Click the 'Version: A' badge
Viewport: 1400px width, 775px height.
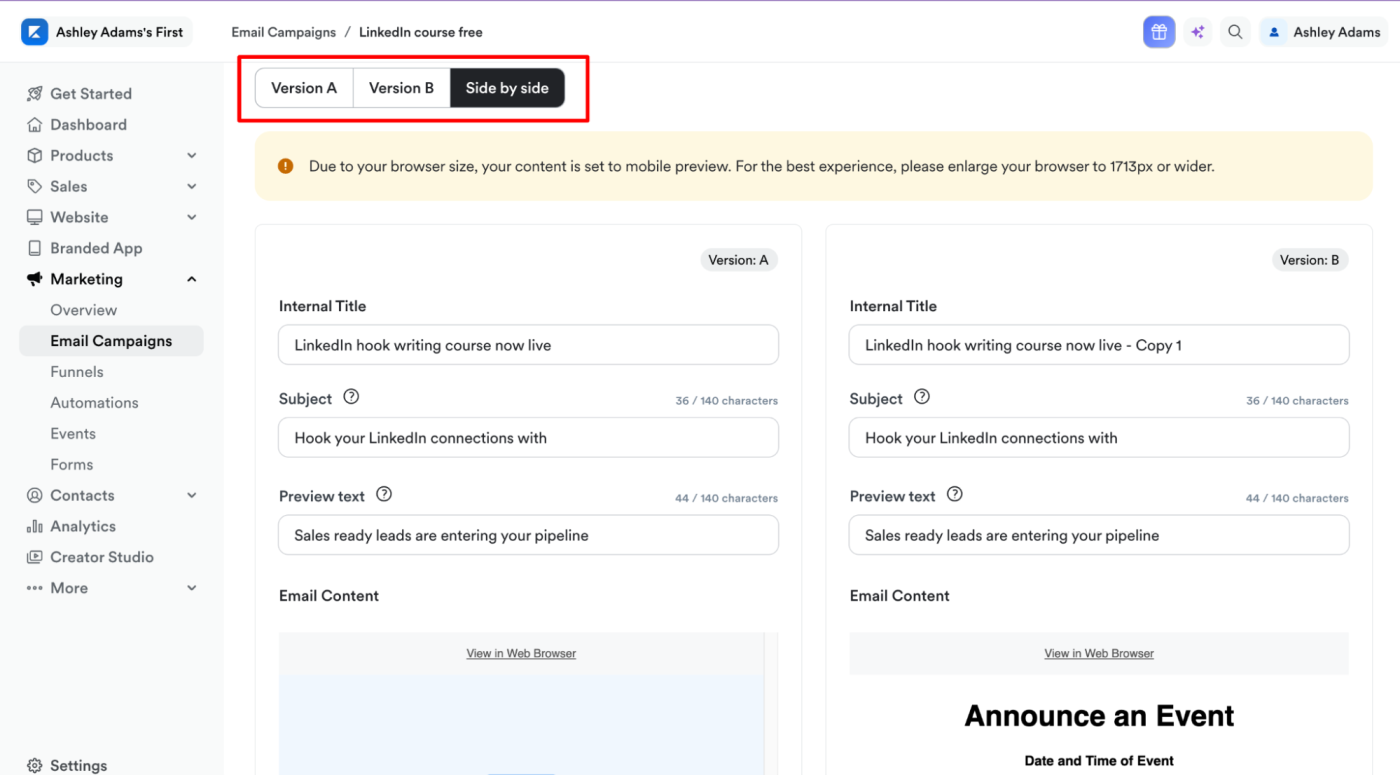click(739, 260)
